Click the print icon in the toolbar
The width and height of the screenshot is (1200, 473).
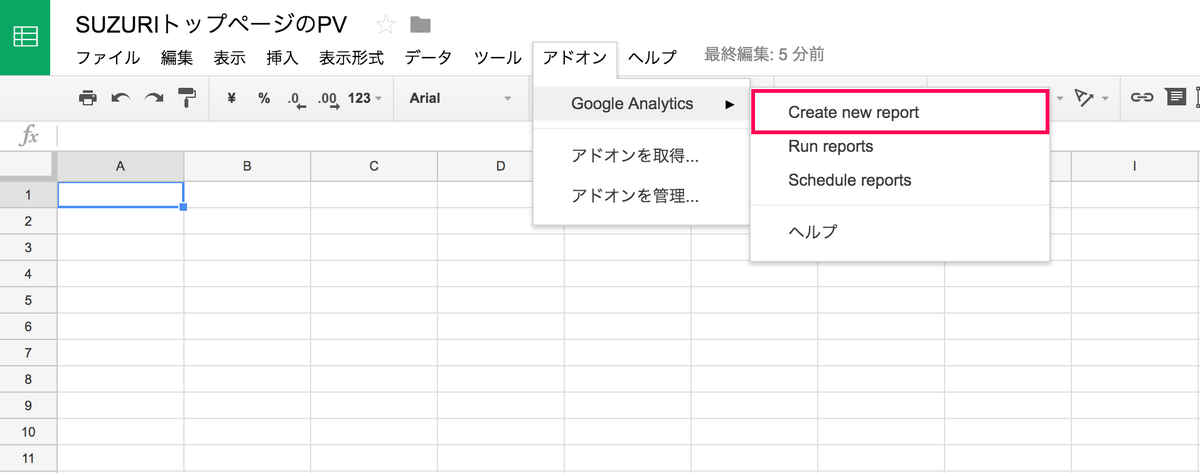pyautogui.click(x=88, y=98)
